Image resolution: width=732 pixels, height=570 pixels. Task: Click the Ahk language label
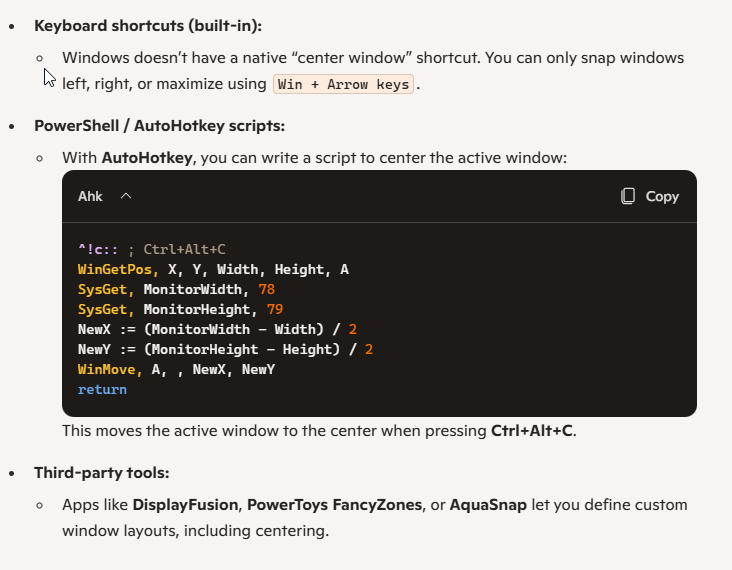90,196
